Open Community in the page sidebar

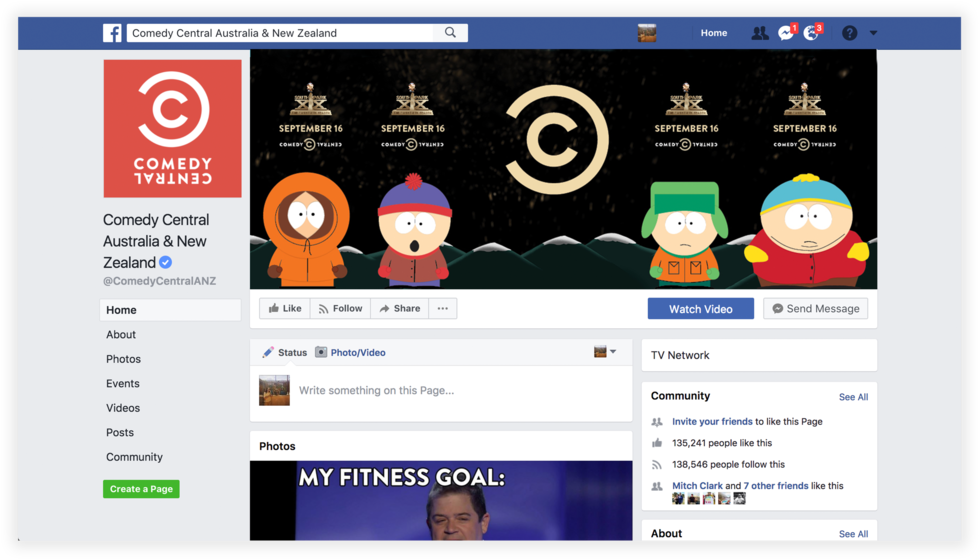coord(134,457)
